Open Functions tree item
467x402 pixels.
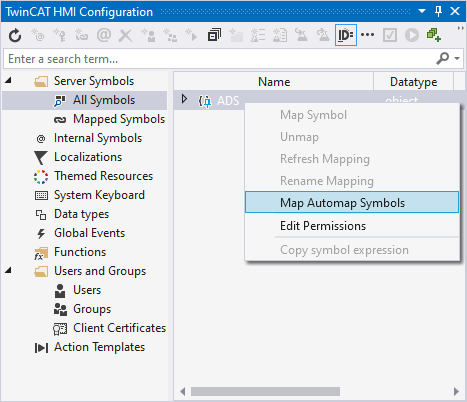(80, 252)
